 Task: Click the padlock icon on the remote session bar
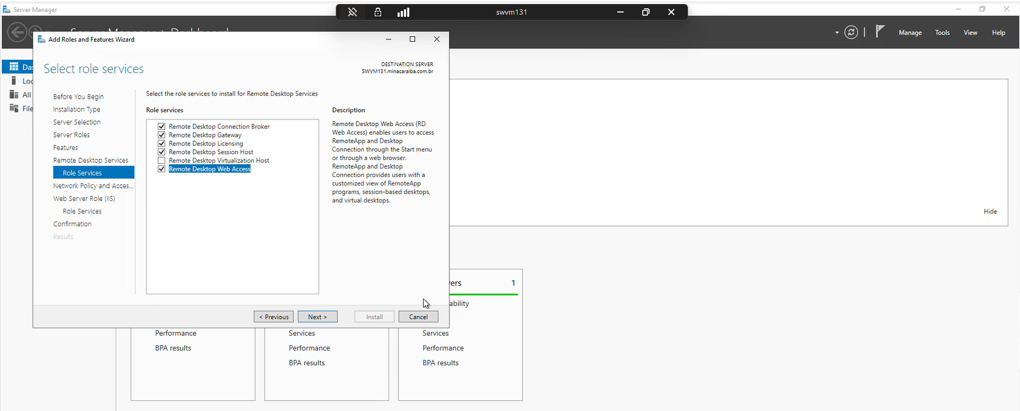point(378,12)
